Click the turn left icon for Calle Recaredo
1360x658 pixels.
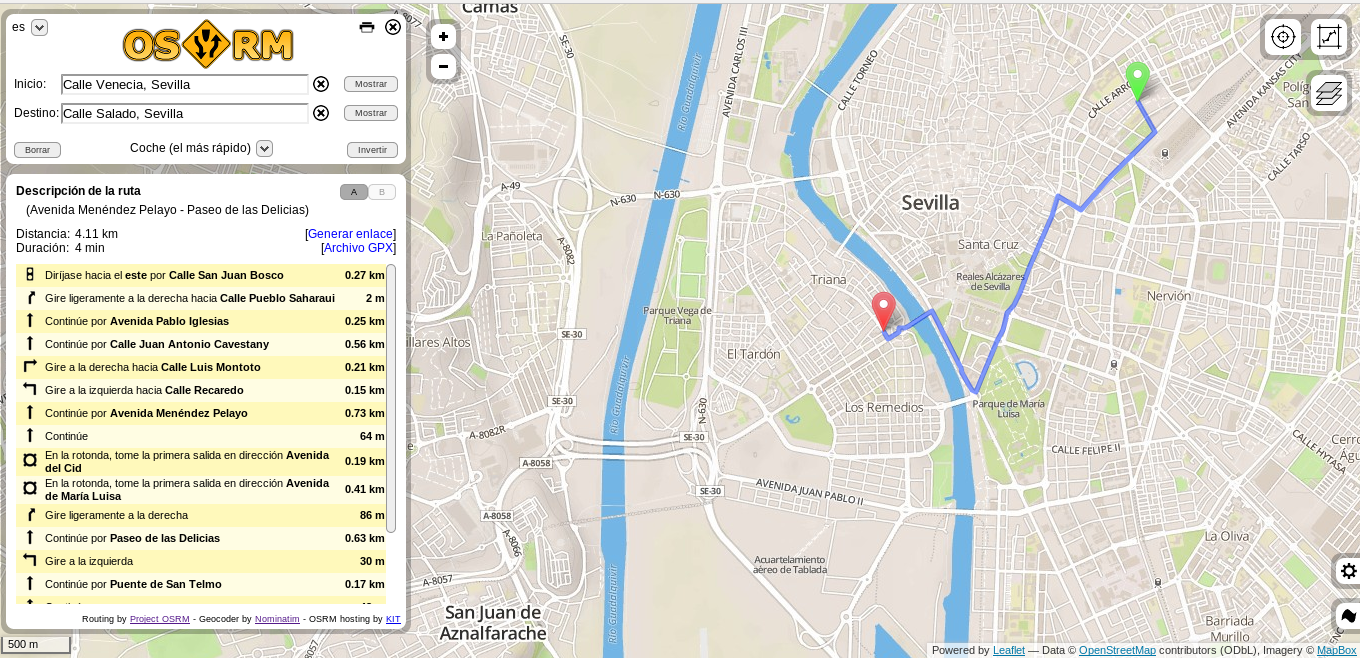click(x=30, y=390)
